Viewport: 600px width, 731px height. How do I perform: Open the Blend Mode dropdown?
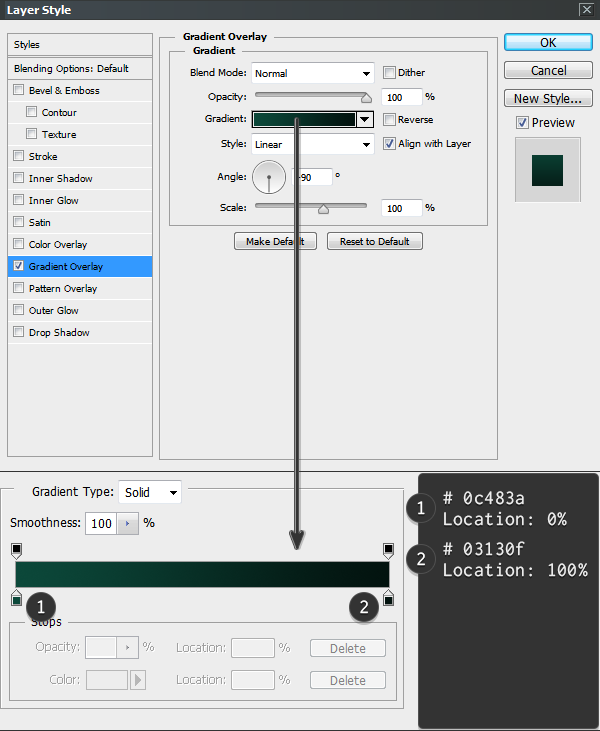312,73
